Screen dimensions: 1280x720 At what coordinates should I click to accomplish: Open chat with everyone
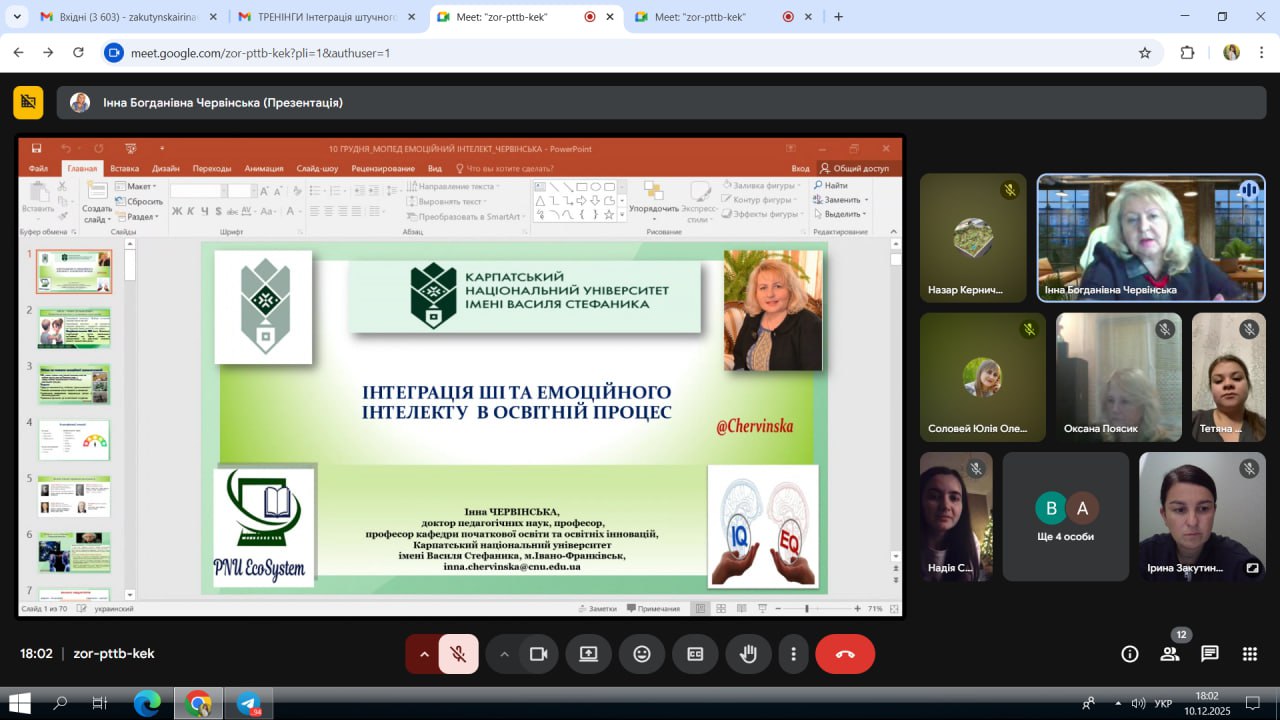point(1210,654)
